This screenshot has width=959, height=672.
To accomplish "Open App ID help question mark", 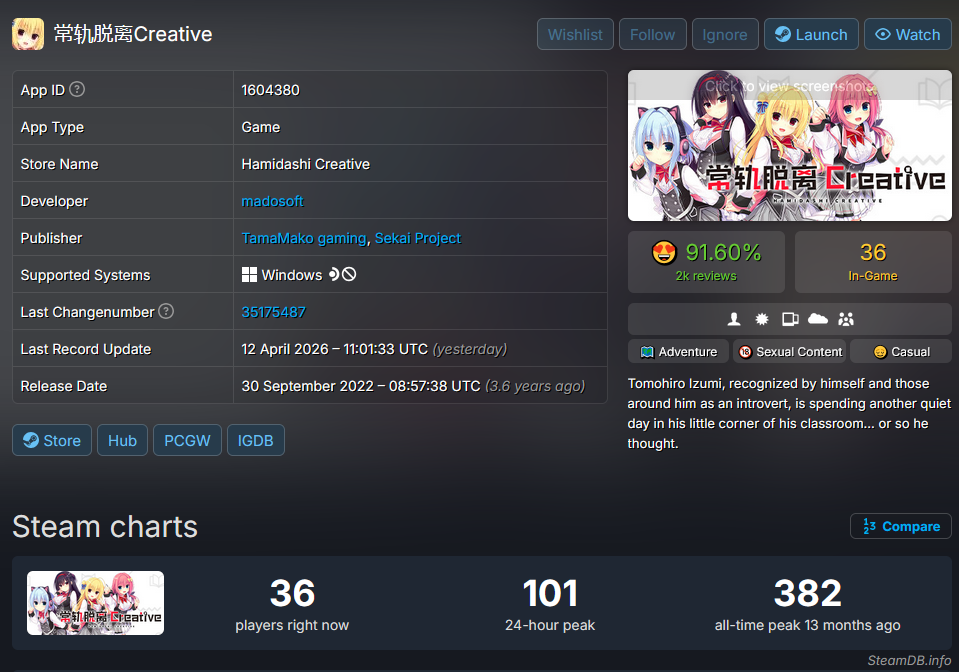I will click(77, 89).
